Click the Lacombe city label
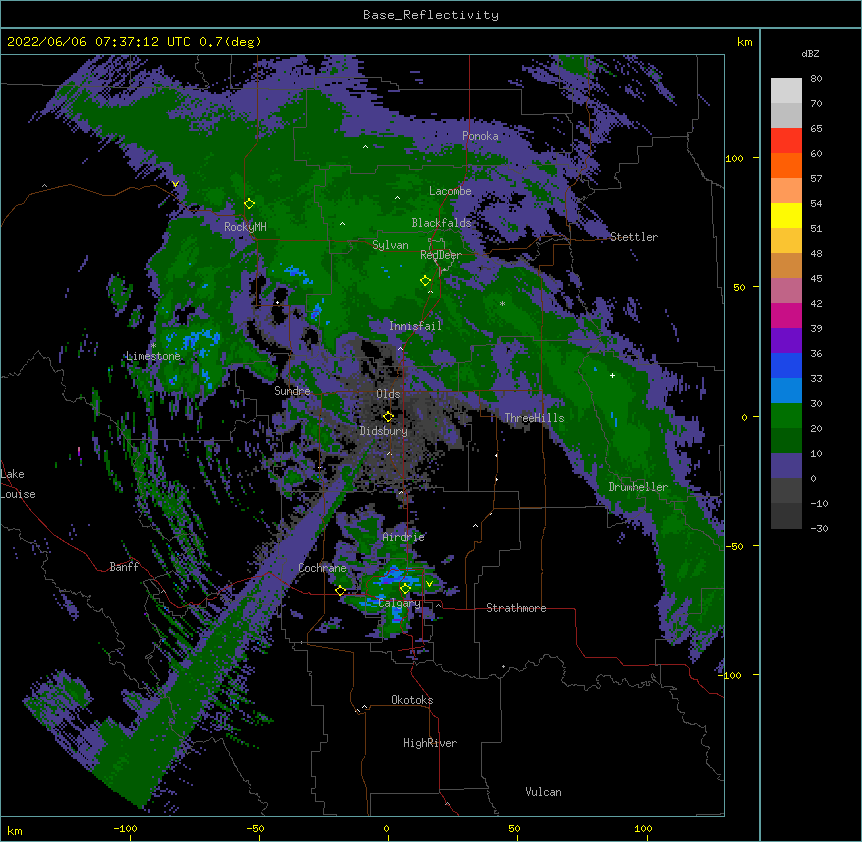 pyautogui.click(x=450, y=191)
